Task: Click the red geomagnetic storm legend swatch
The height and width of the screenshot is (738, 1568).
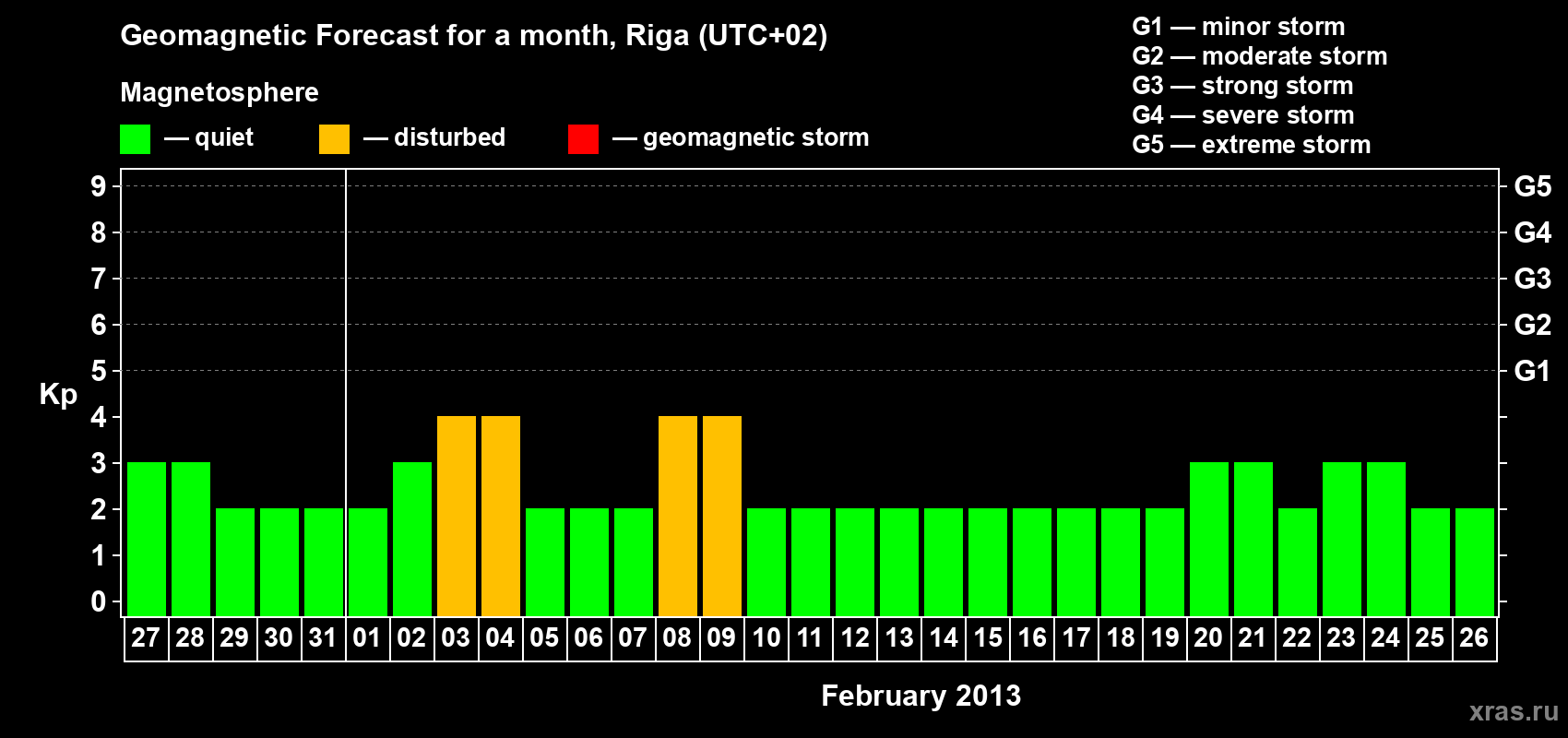Action: tap(583, 139)
